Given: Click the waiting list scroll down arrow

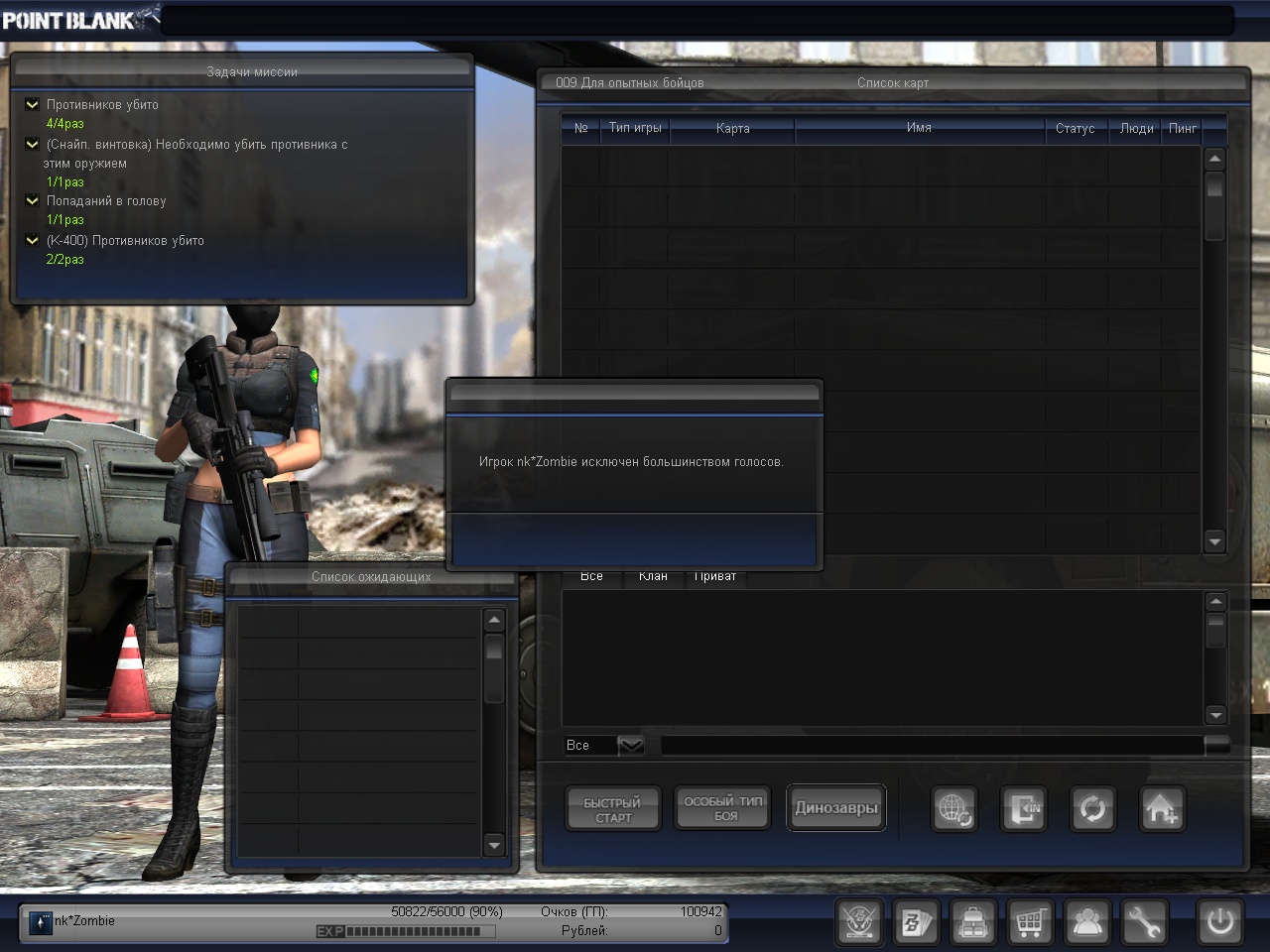Looking at the screenshot, I should click(x=494, y=845).
